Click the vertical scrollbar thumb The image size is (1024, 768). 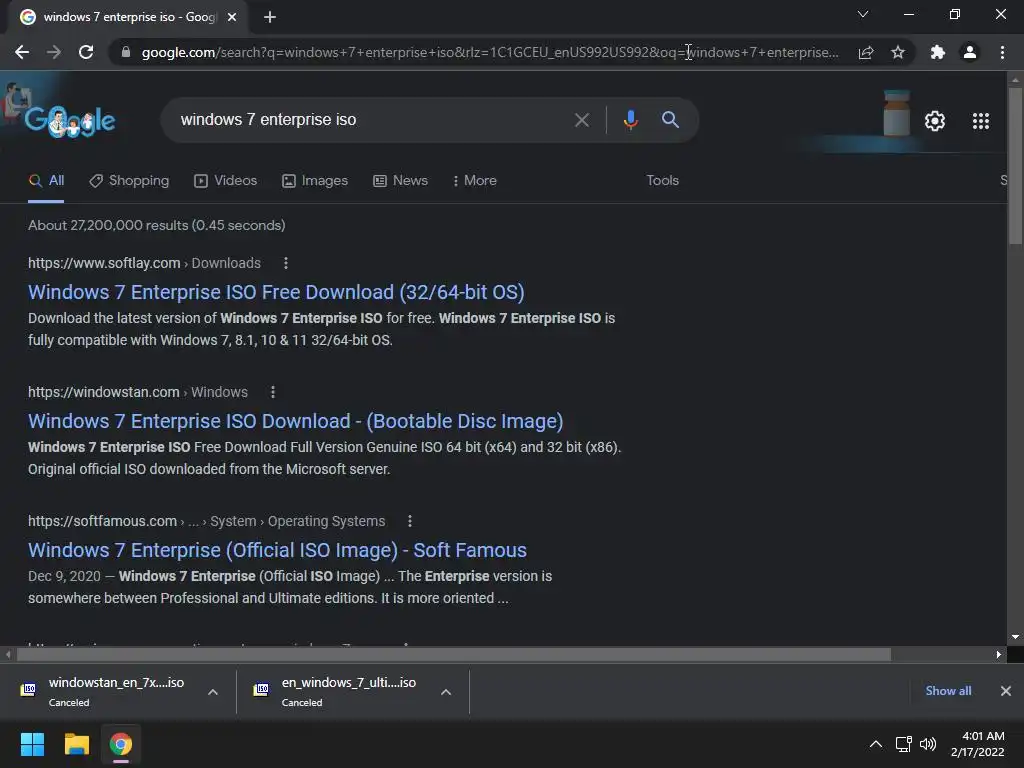click(1015, 165)
